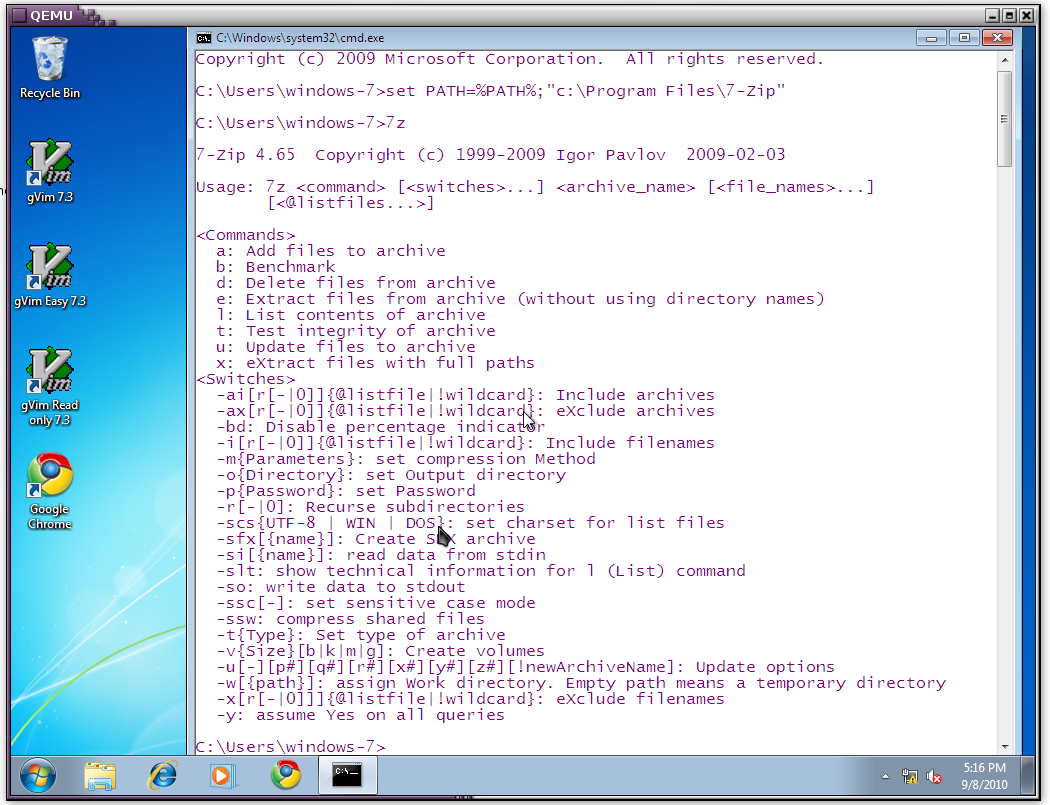The width and height of the screenshot is (1050, 805).
Task: Open the Windows Start menu
Action: pos(37,775)
